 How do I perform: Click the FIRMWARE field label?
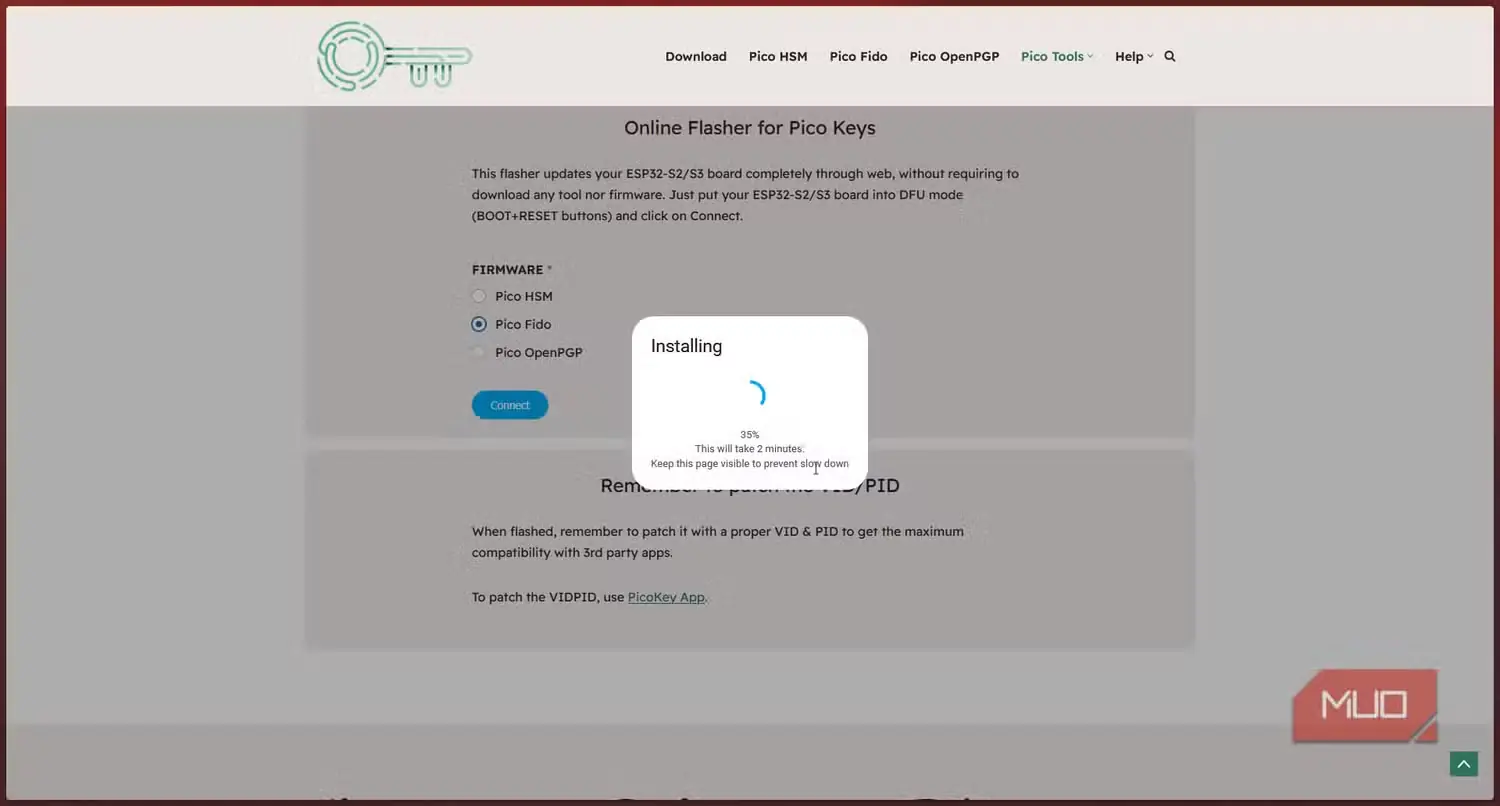(x=508, y=270)
